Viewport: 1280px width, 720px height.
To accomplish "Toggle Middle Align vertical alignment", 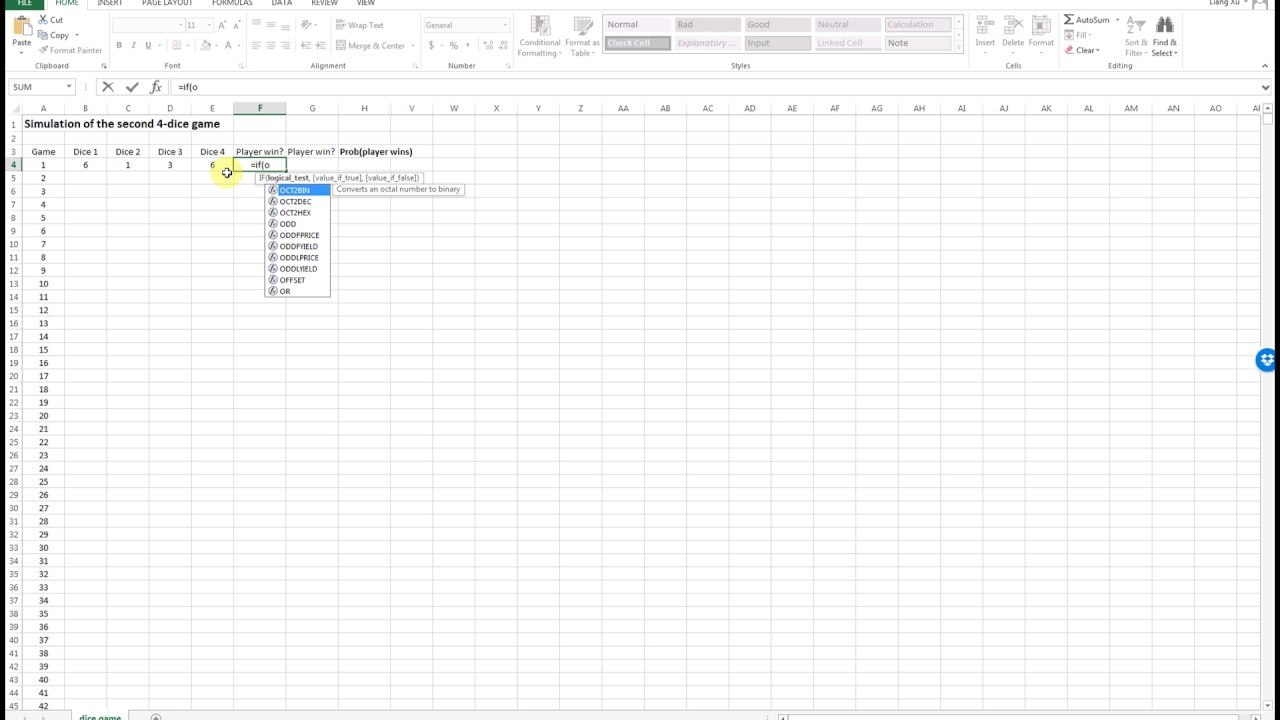I will [x=271, y=25].
